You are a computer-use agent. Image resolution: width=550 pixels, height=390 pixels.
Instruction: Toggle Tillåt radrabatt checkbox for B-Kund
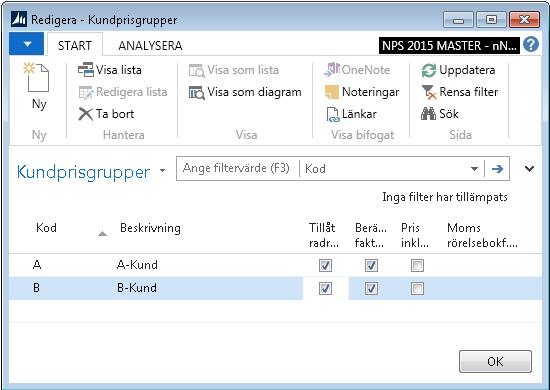325,288
